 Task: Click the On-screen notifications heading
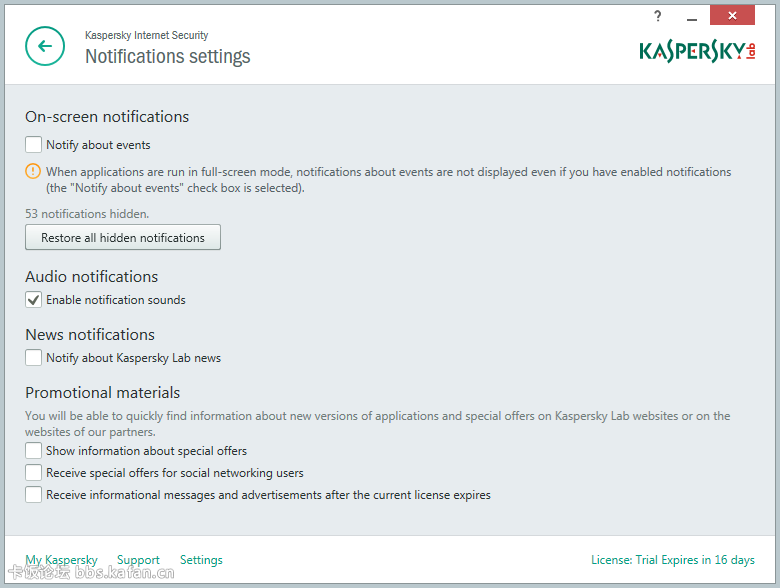107,116
